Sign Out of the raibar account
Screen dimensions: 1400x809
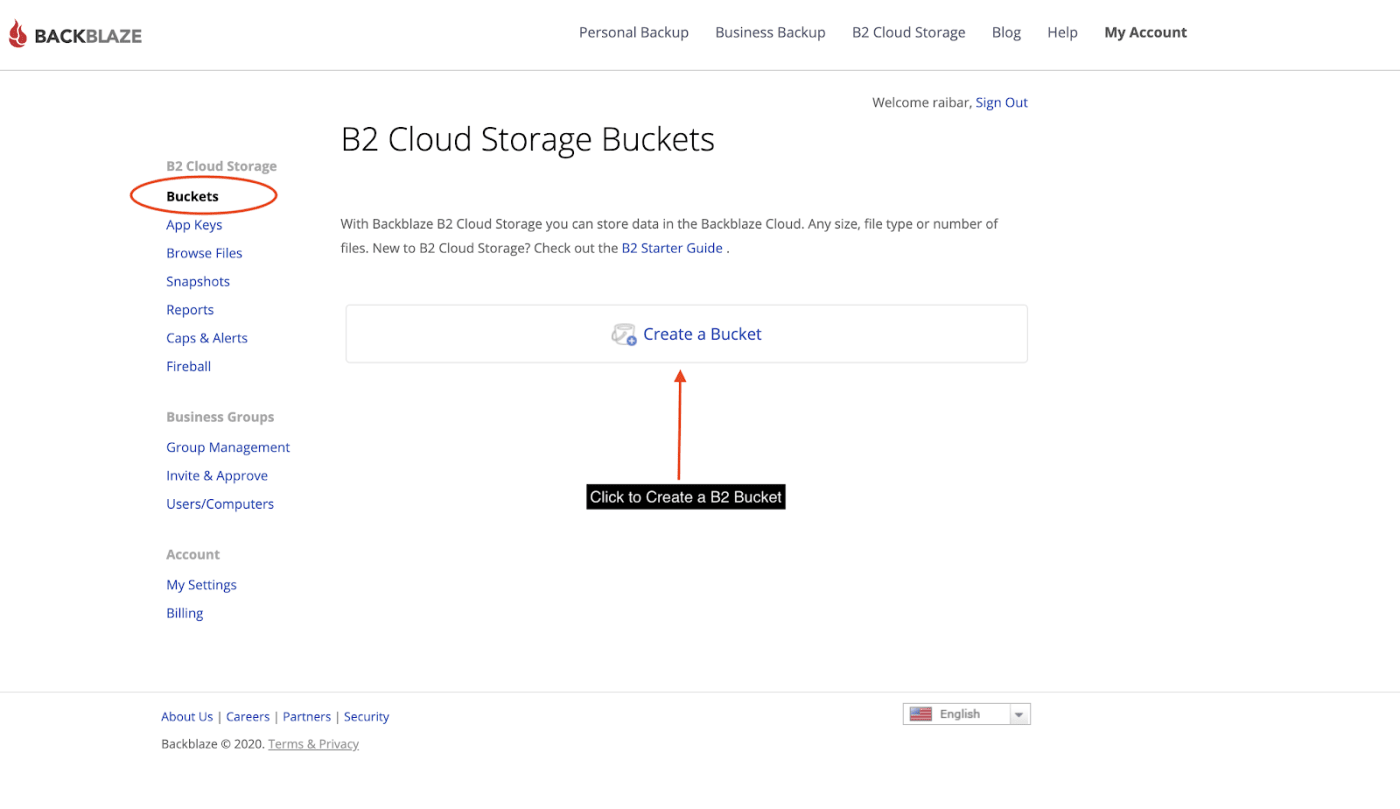pyautogui.click(x=1001, y=102)
